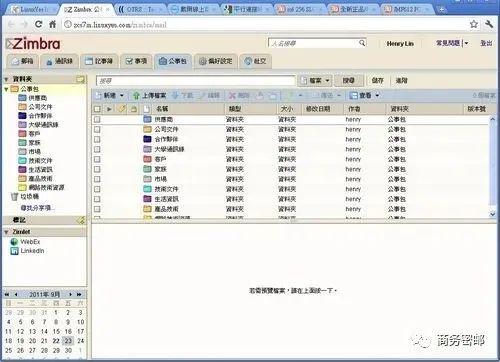Open the 垃圾桶 trash folder
Viewport: 500px width, 362px height.
pos(25,197)
